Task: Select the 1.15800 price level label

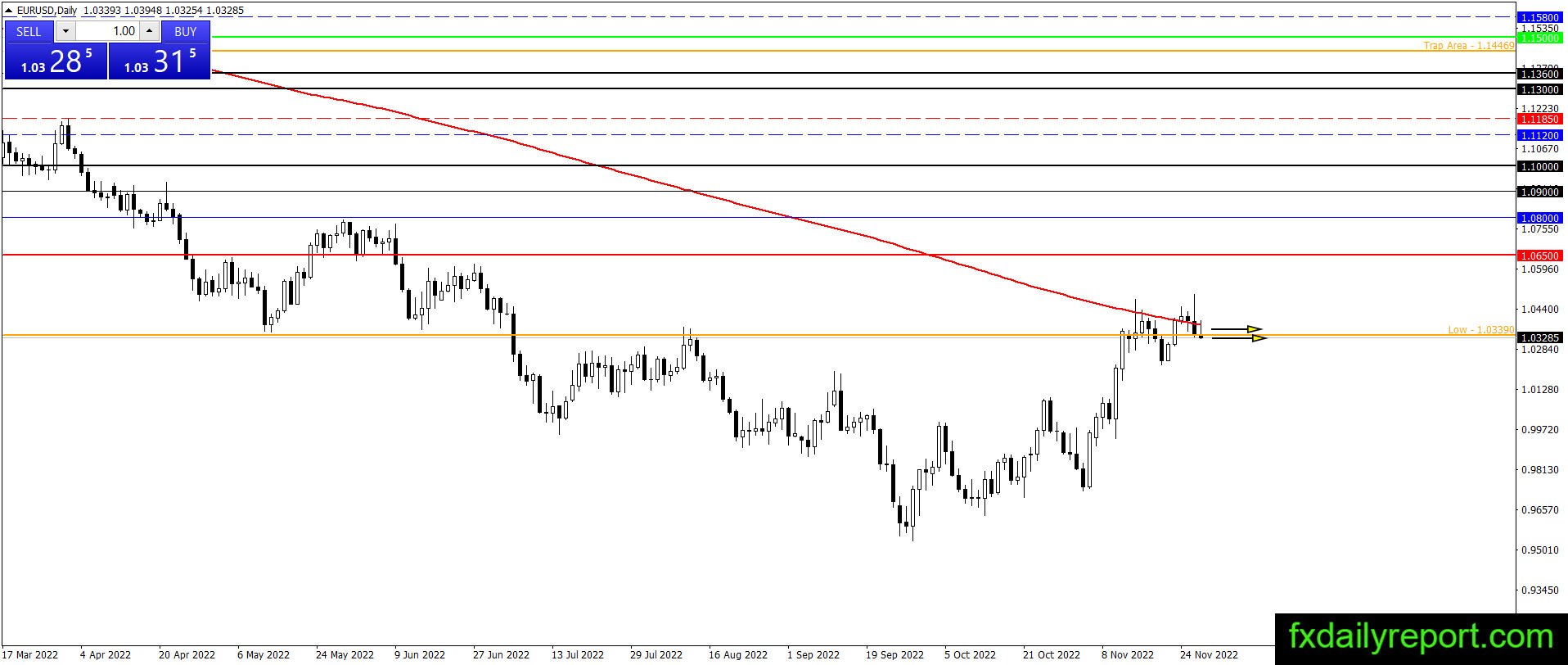Action: pyautogui.click(x=1539, y=16)
